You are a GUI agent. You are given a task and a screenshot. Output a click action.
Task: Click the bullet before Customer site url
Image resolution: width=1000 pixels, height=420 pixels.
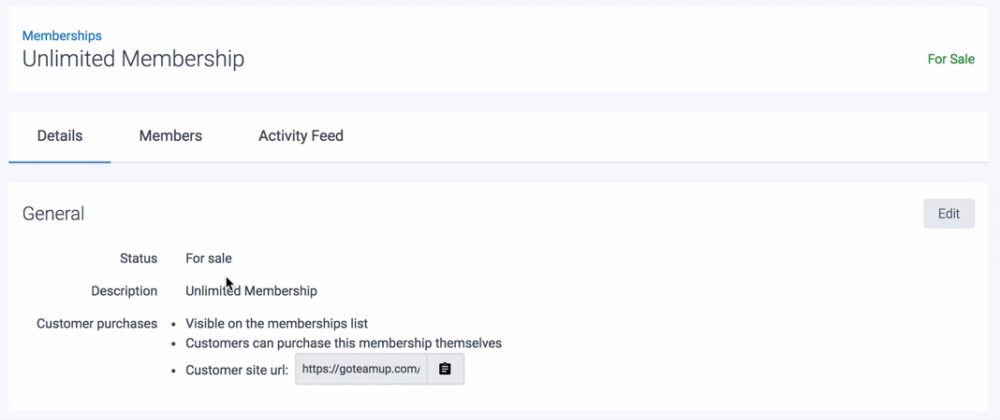pyautogui.click(x=174, y=370)
